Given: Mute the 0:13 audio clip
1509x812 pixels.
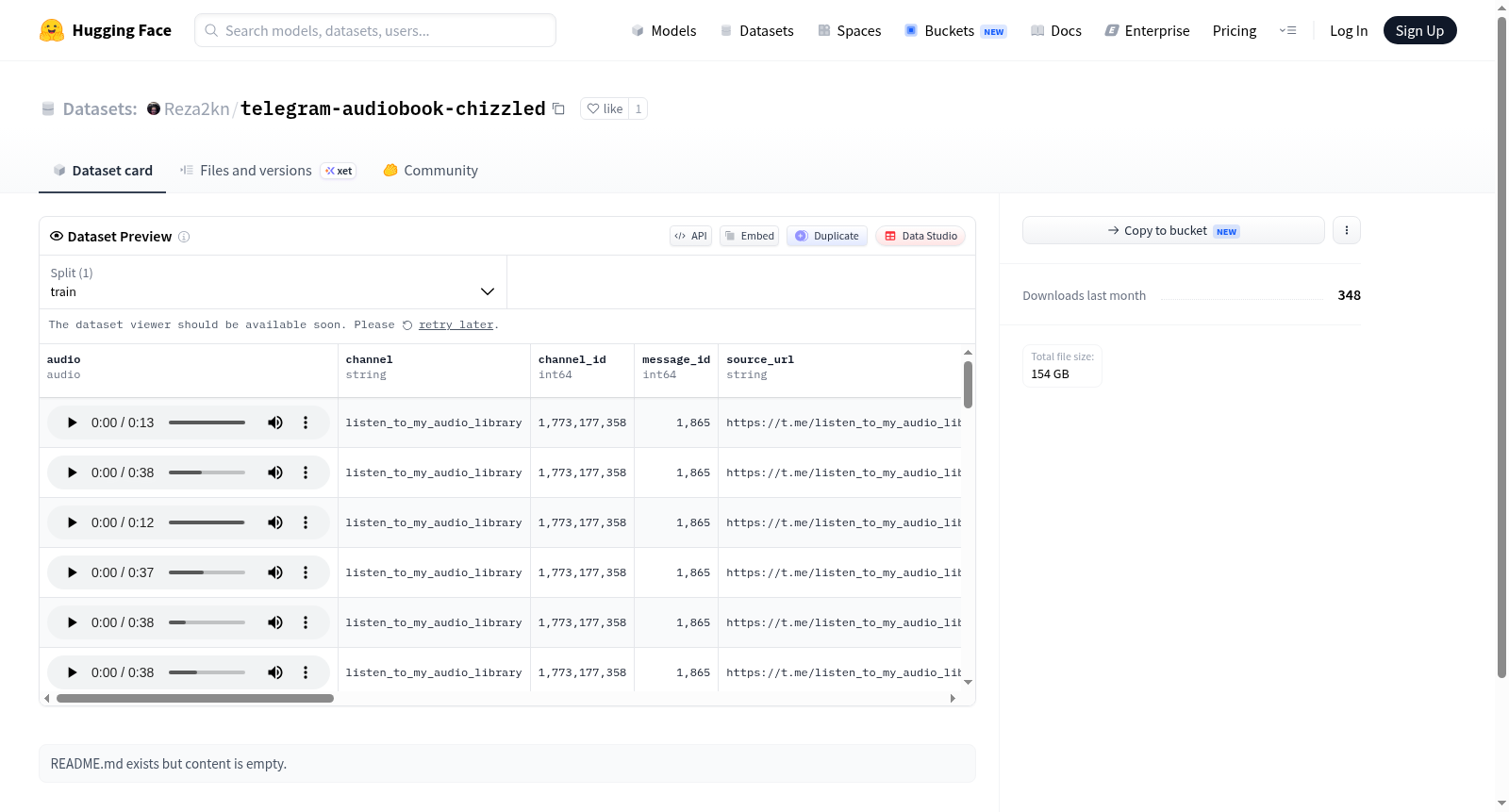Looking at the screenshot, I should click(275, 423).
